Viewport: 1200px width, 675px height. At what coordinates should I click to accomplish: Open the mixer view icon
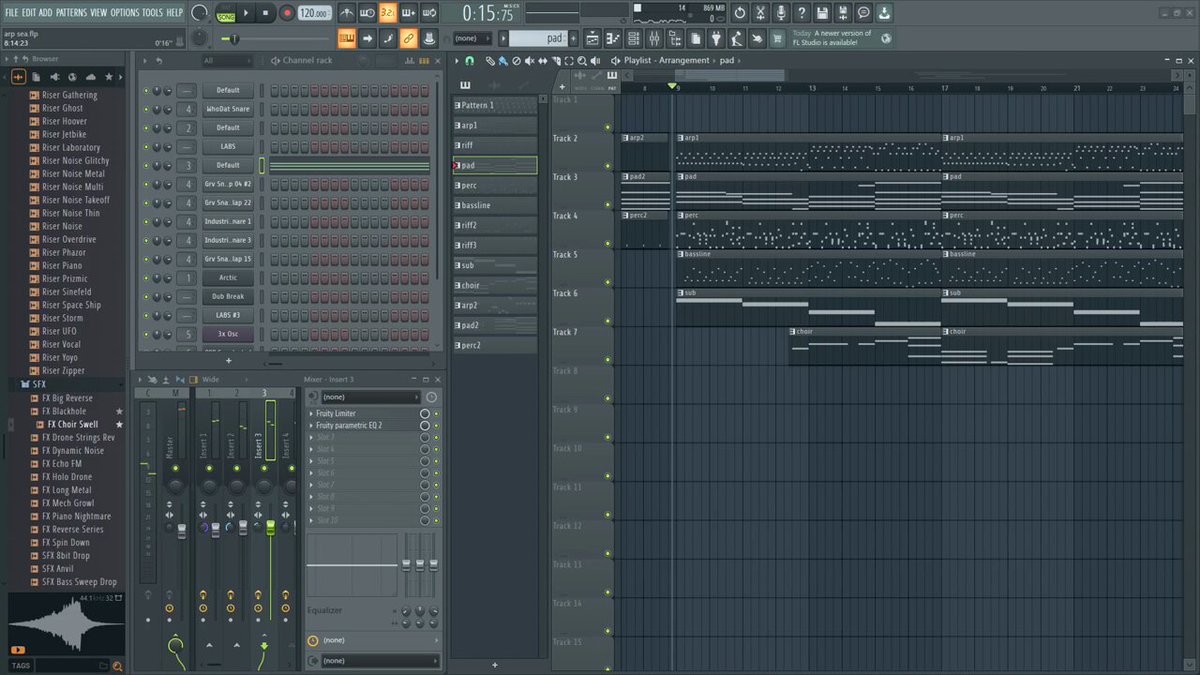point(654,38)
